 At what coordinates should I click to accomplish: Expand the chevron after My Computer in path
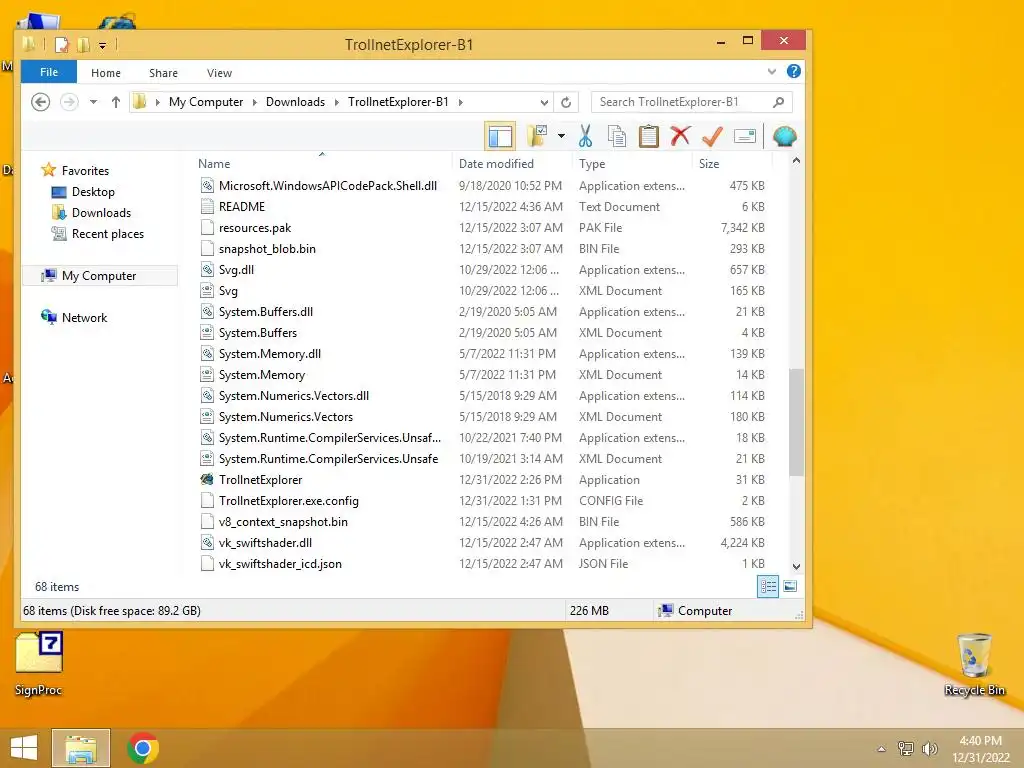tap(254, 102)
